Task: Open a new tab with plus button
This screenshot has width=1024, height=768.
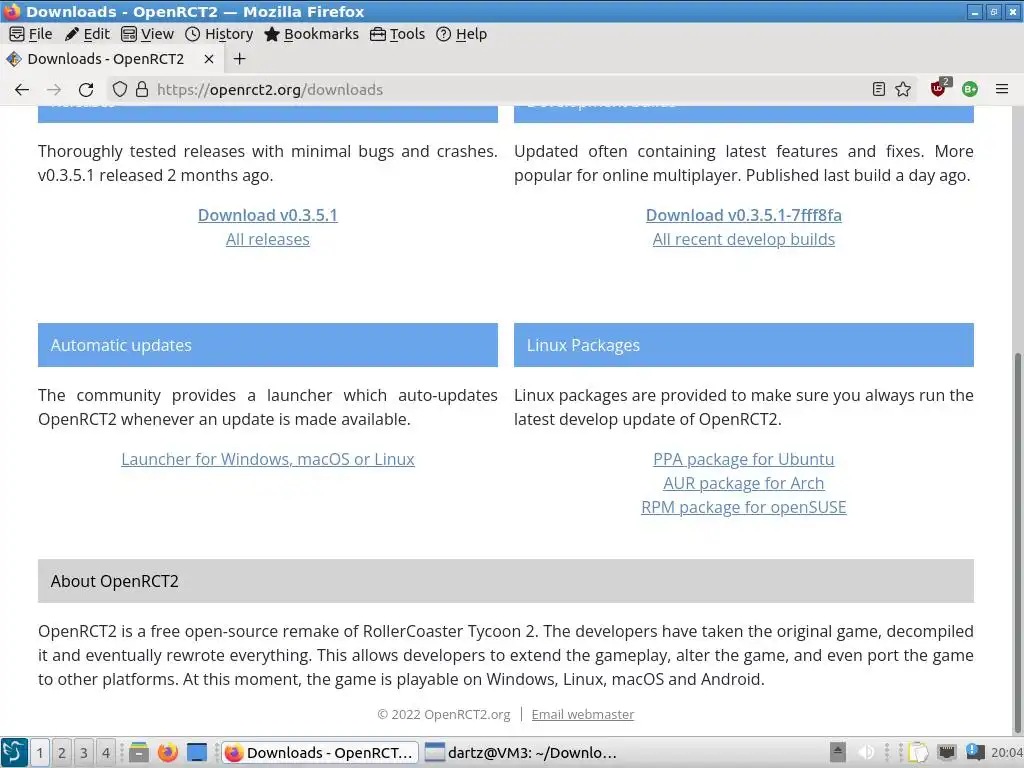Action: [x=240, y=59]
